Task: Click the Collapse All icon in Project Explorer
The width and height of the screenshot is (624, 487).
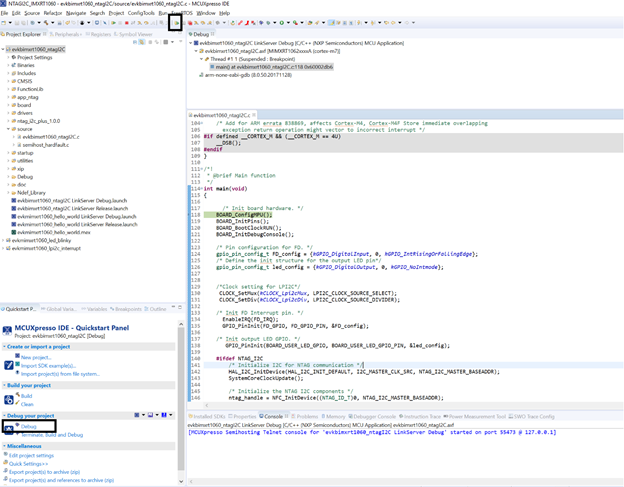Action: (x=135, y=42)
